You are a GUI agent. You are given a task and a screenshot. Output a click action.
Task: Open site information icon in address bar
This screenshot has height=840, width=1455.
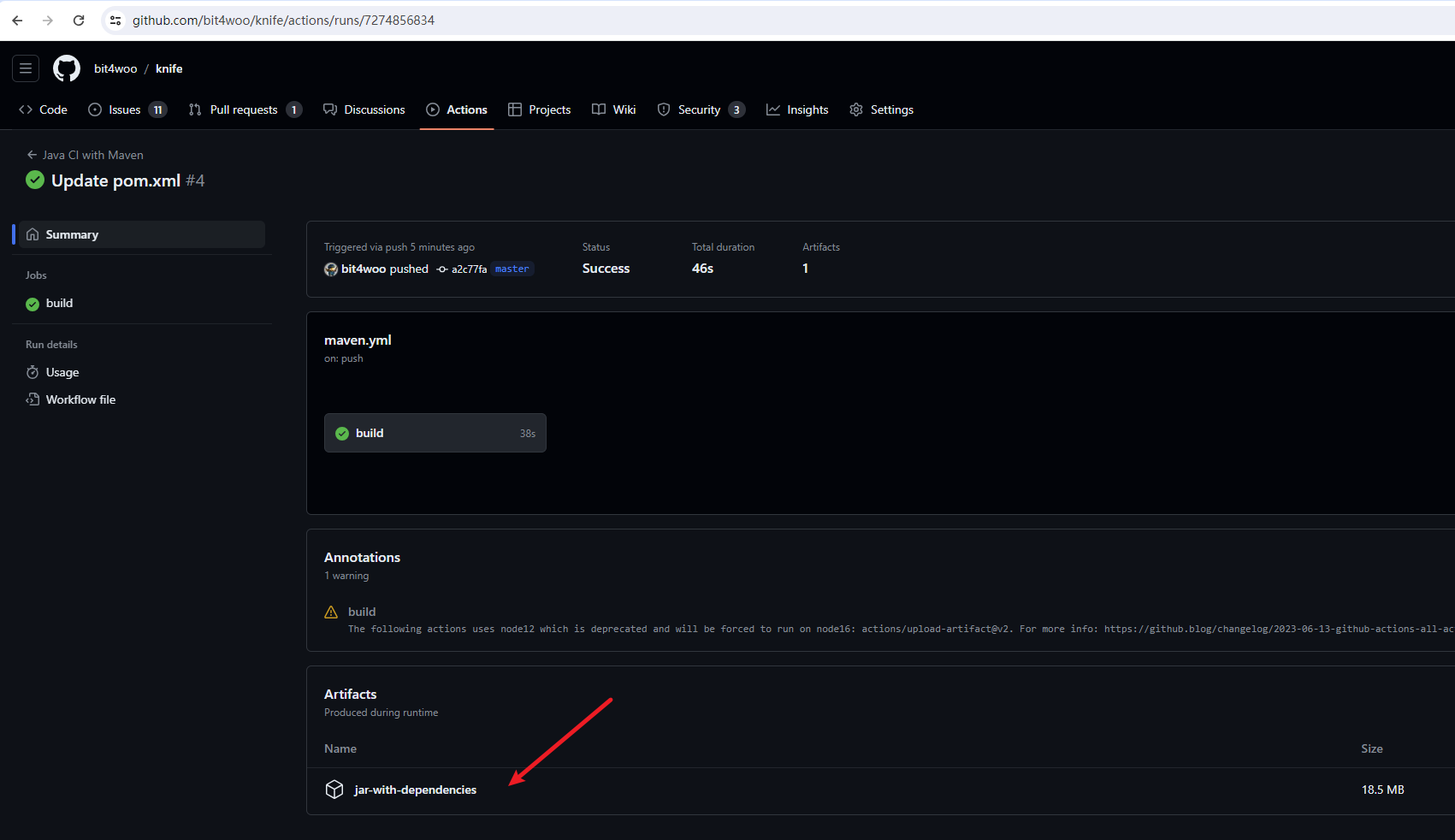click(115, 21)
